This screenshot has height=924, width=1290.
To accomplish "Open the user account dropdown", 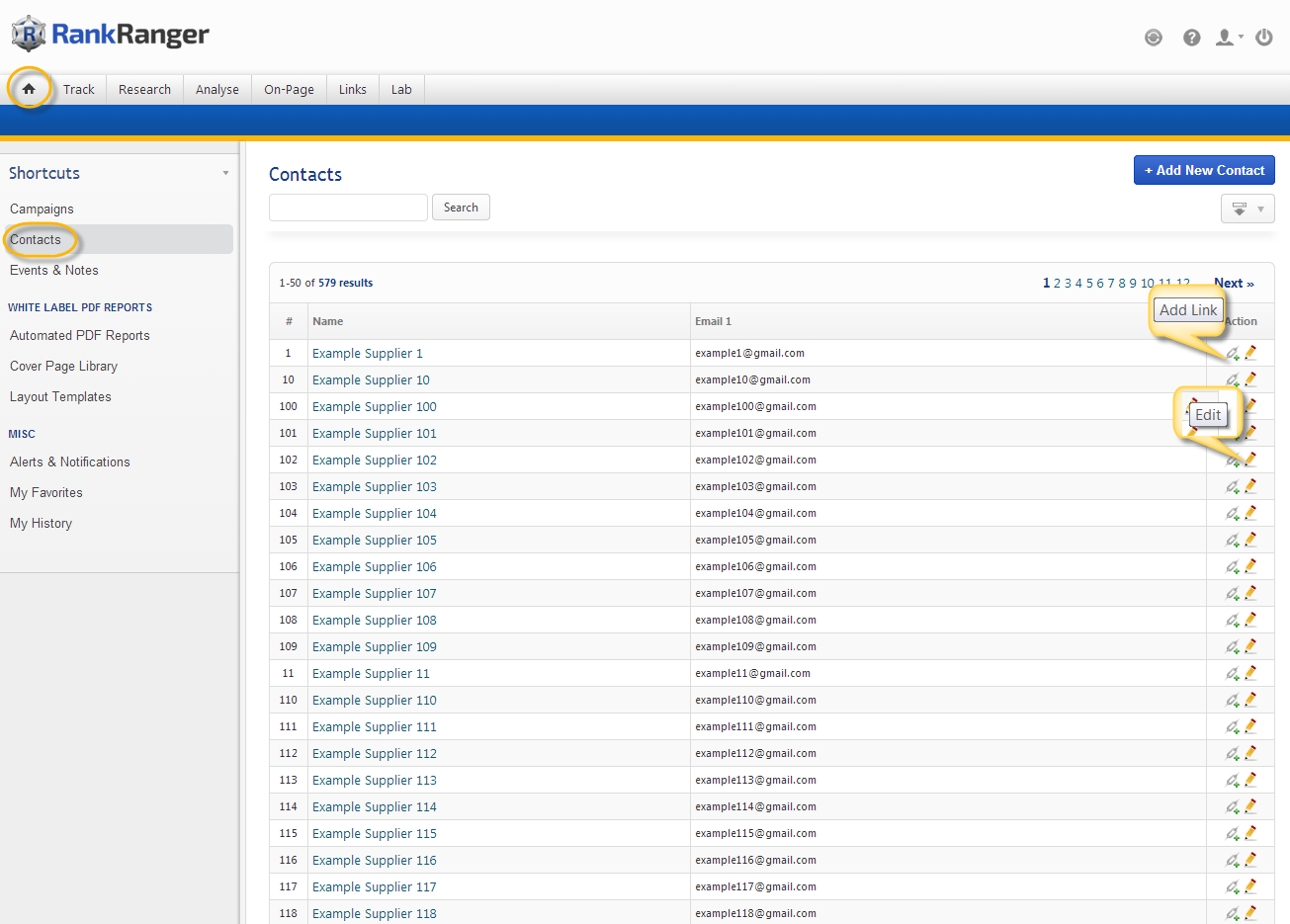I will coord(1229,38).
